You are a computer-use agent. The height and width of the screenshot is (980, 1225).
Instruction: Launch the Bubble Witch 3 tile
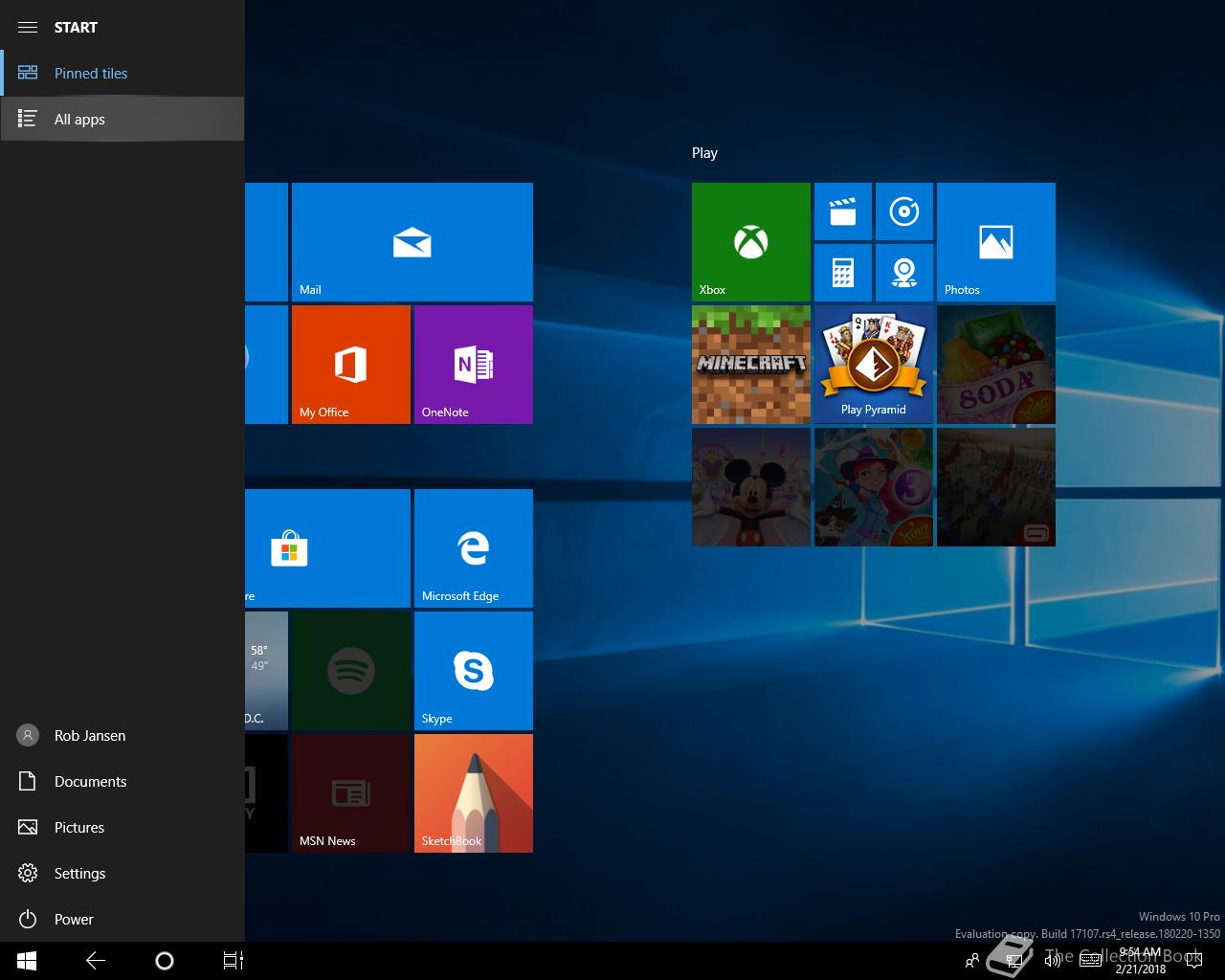point(874,487)
